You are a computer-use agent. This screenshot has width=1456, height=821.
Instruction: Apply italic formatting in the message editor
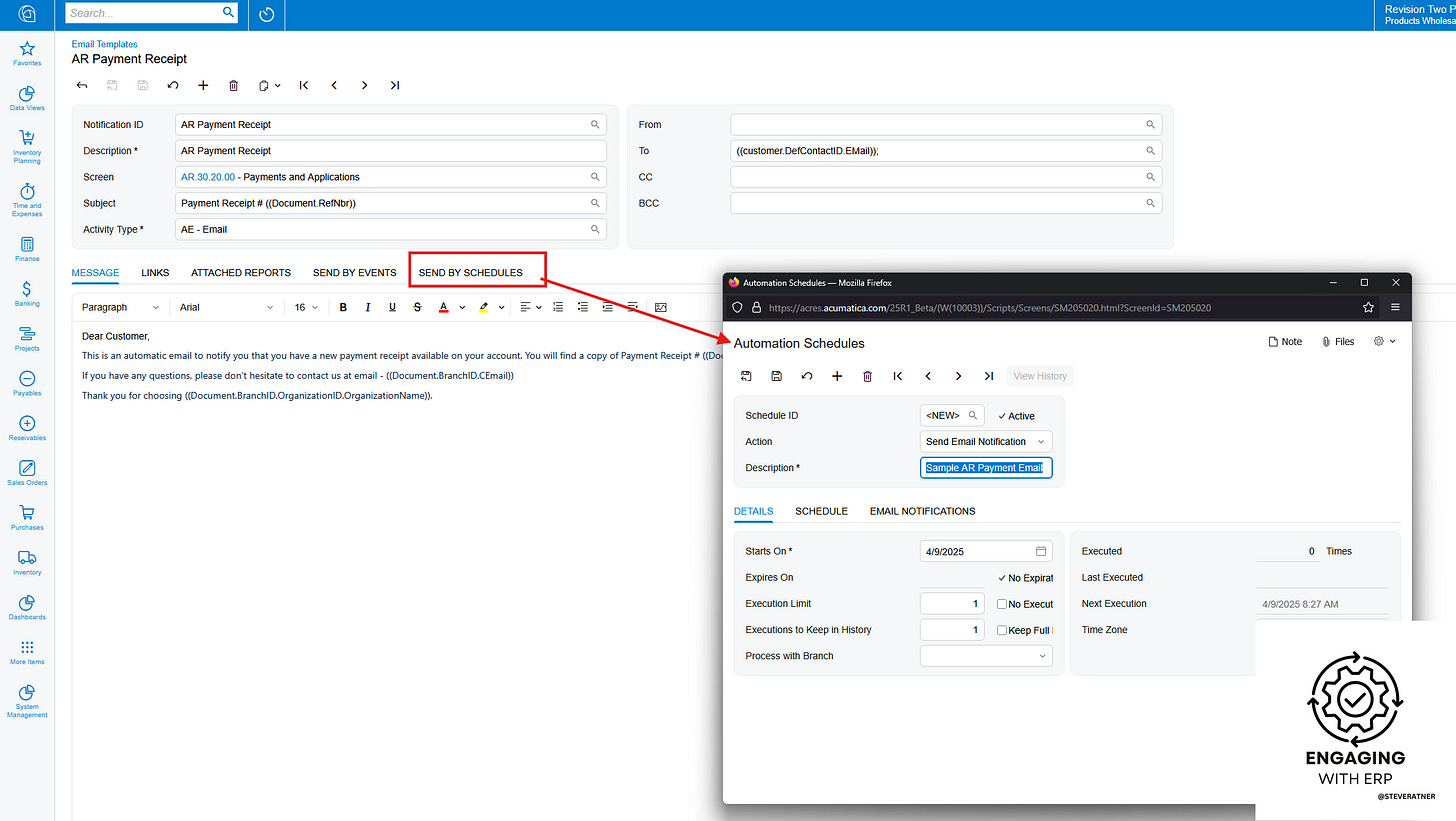[368, 308]
